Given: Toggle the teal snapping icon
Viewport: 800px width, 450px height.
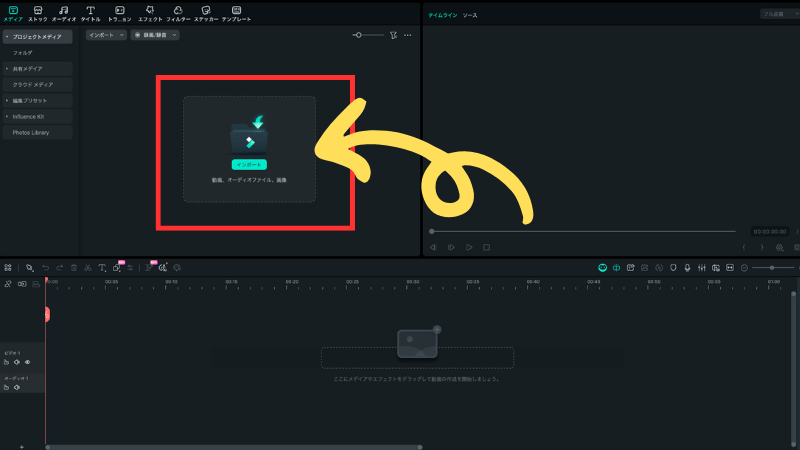Looking at the screenshot, I should point(616,268).
